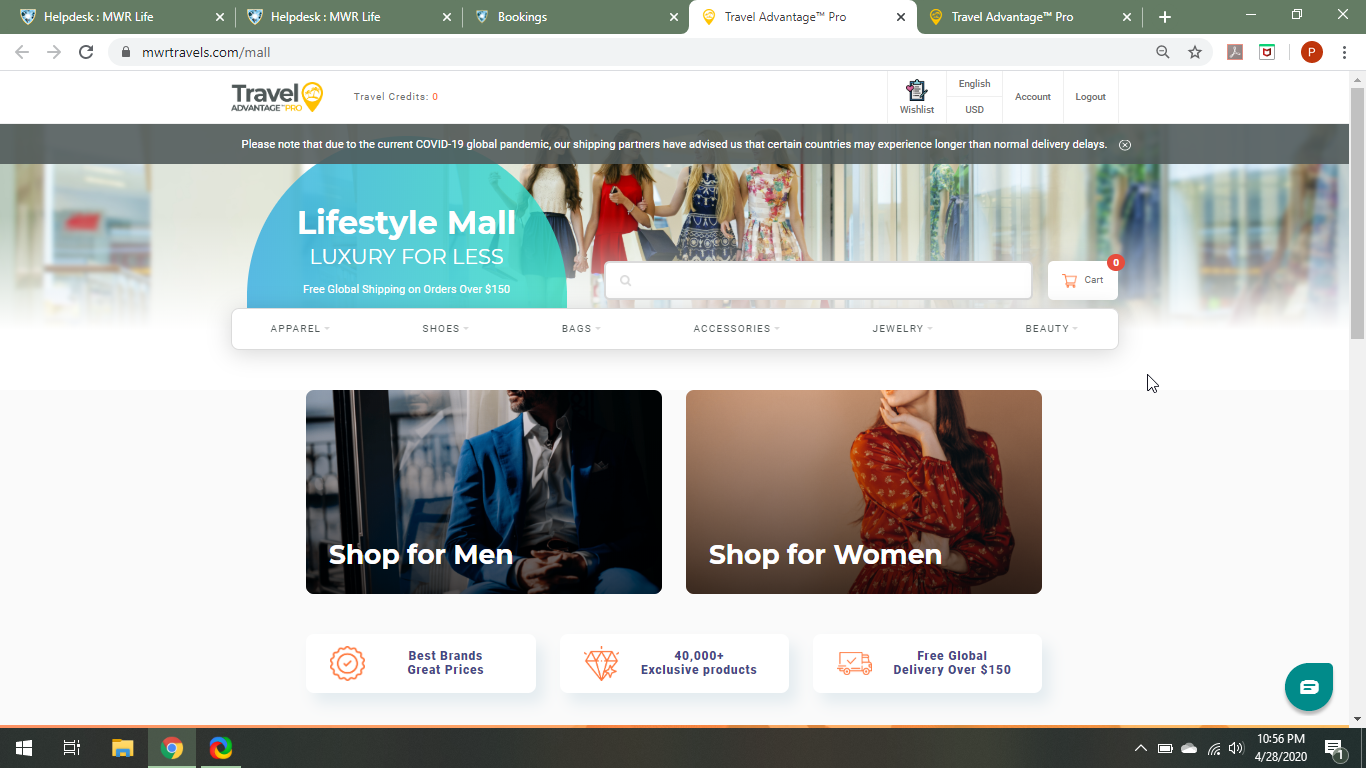Click the diamond Exclusive products icon

pyautogui.click(x=601, y=663)
